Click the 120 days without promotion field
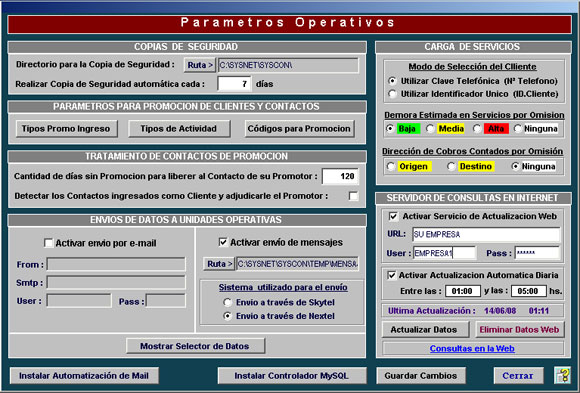Image resolution: width=580 pixels, height=393 pixels. pyautogui.click(x=340, y=176)
